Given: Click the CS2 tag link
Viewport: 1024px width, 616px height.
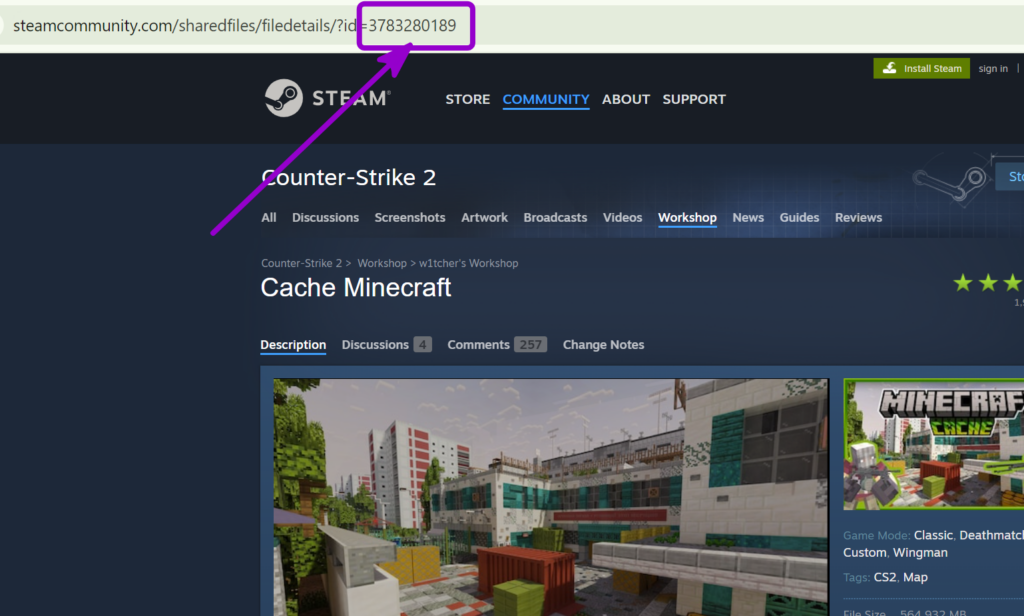Looking at the screenshot, I should [885, 577].
